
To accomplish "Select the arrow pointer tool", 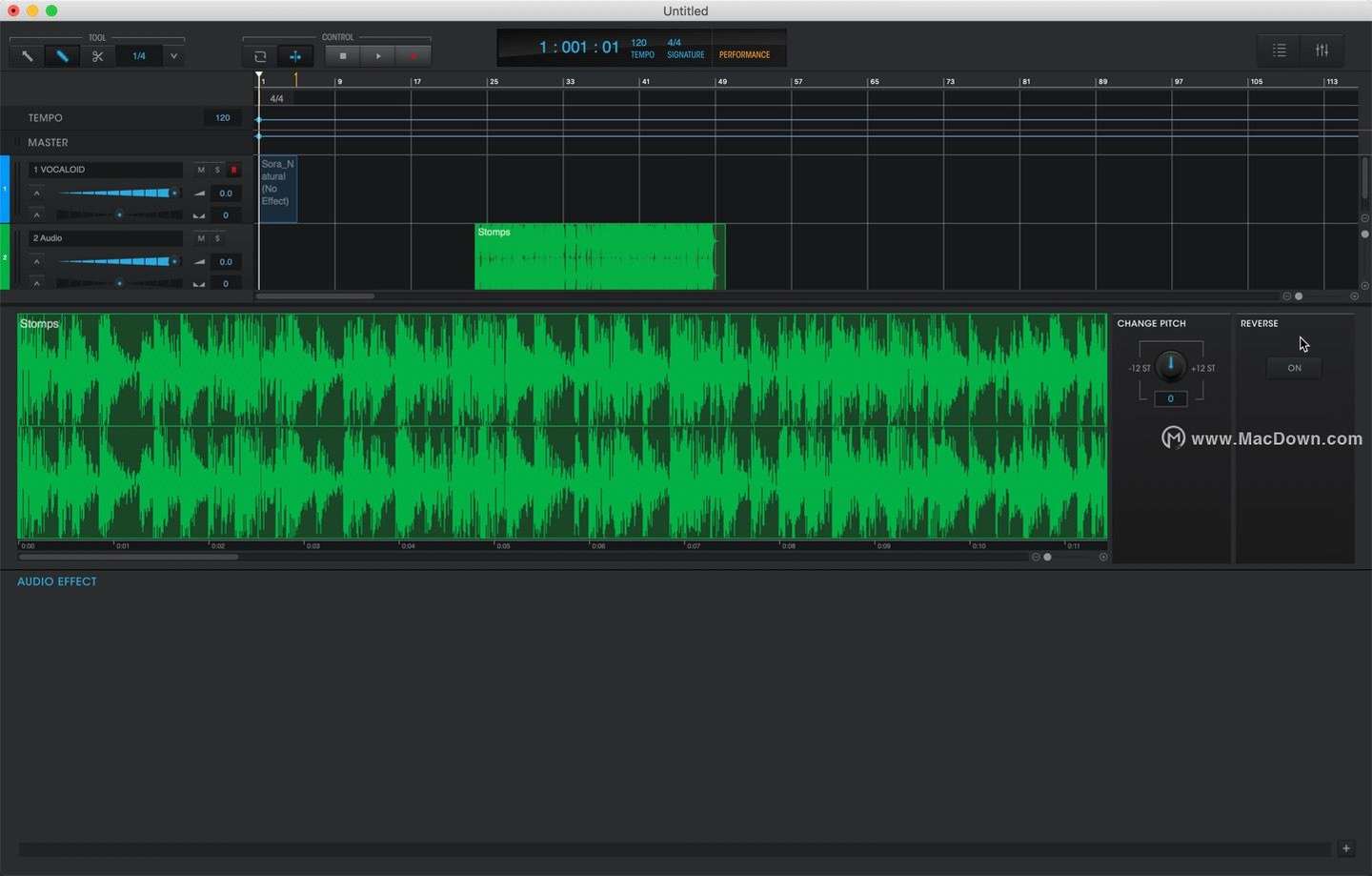I will [x=27, y=56].
